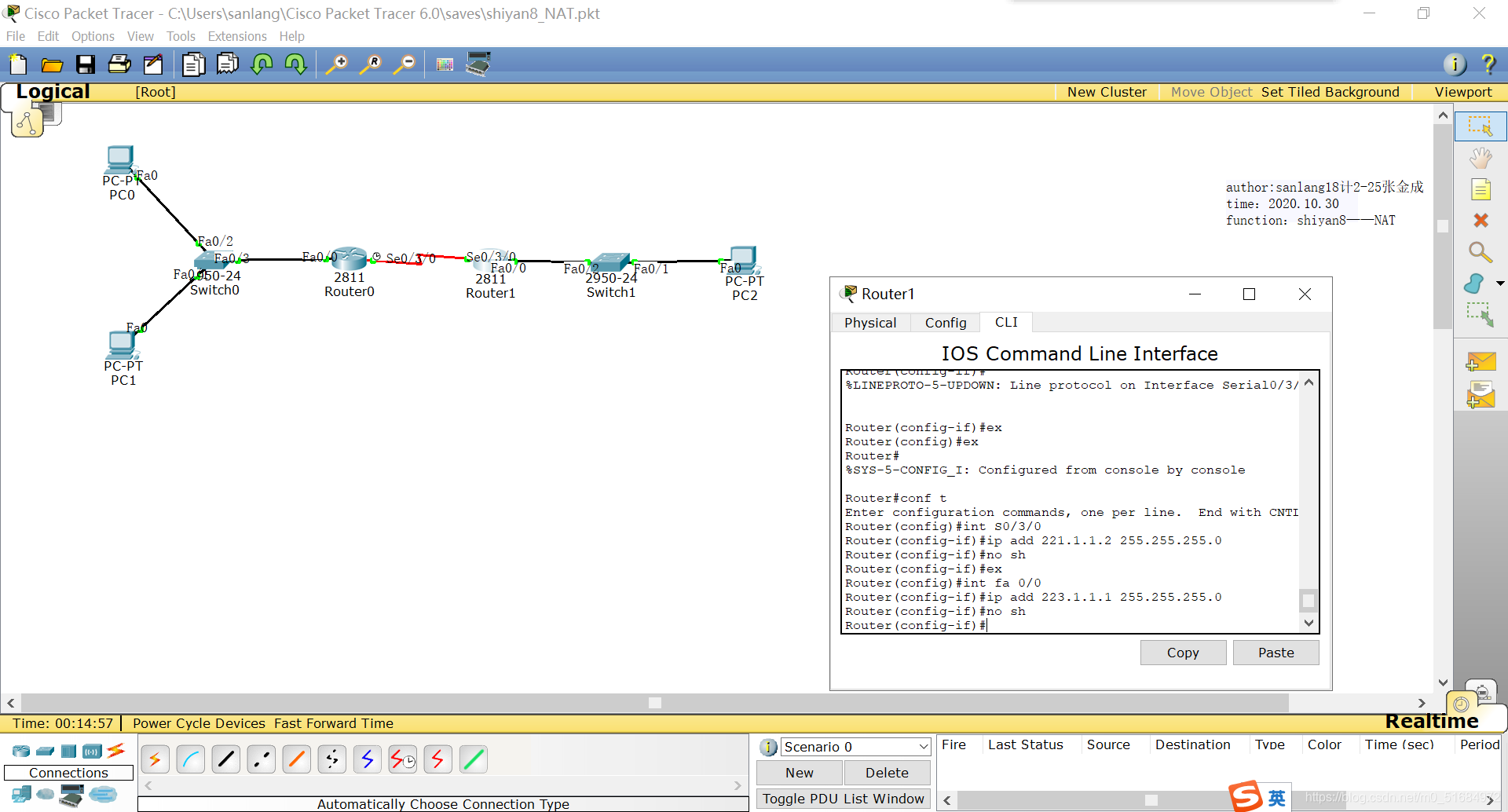
Task: Open the drawing palette icon
Action: pyautogui.click(x=445, y=64)
